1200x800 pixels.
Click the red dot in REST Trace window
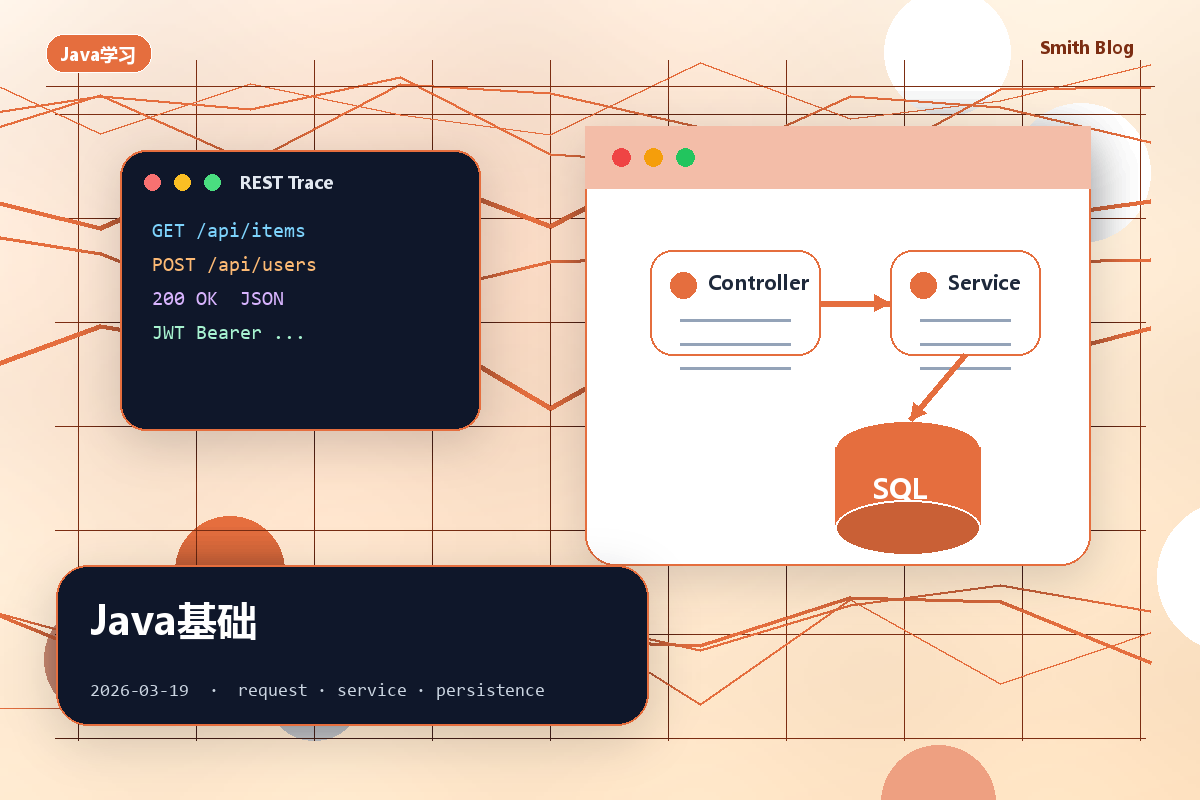[x=153, y=182]
